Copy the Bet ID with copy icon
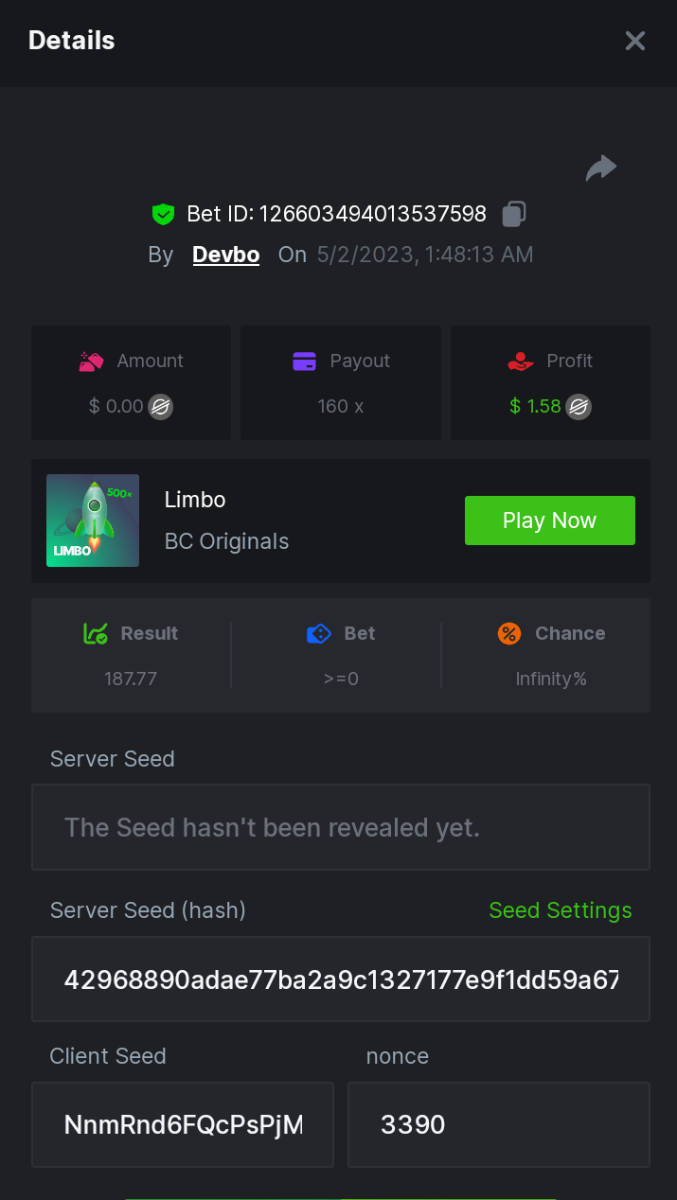 pyautogui.click(x=514, y=214)
